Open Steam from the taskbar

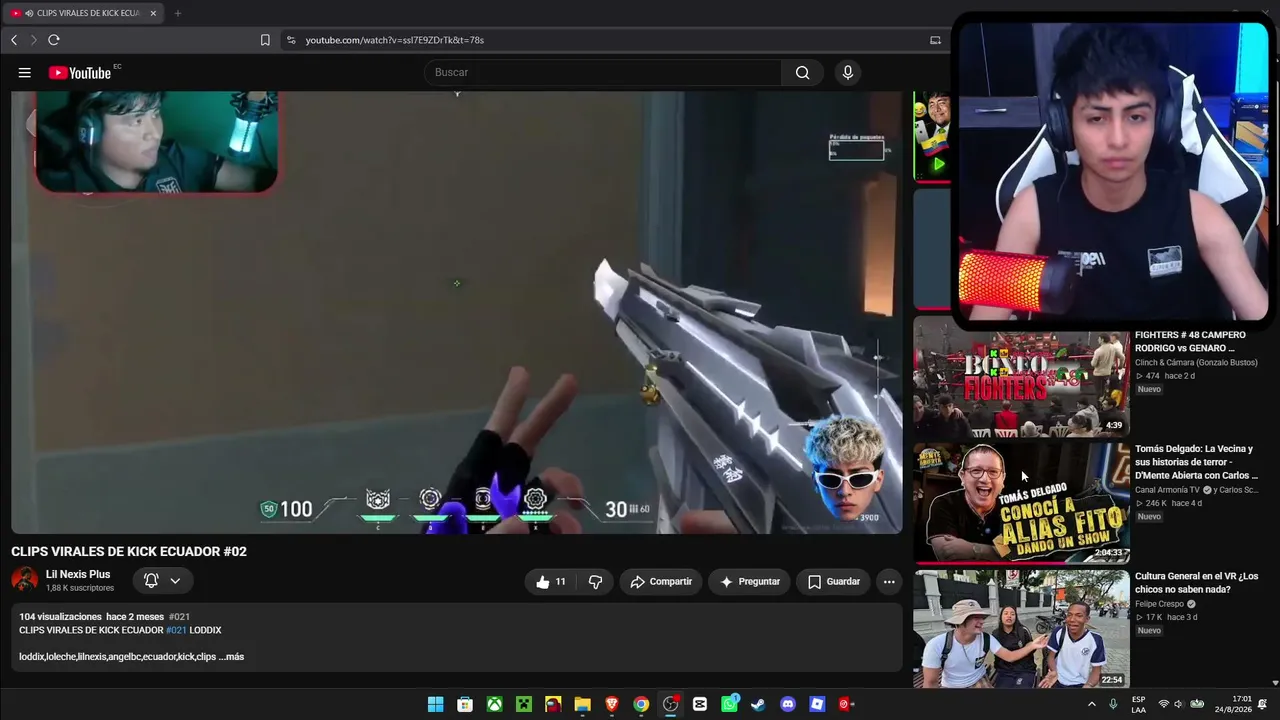[x=758, y=704]
